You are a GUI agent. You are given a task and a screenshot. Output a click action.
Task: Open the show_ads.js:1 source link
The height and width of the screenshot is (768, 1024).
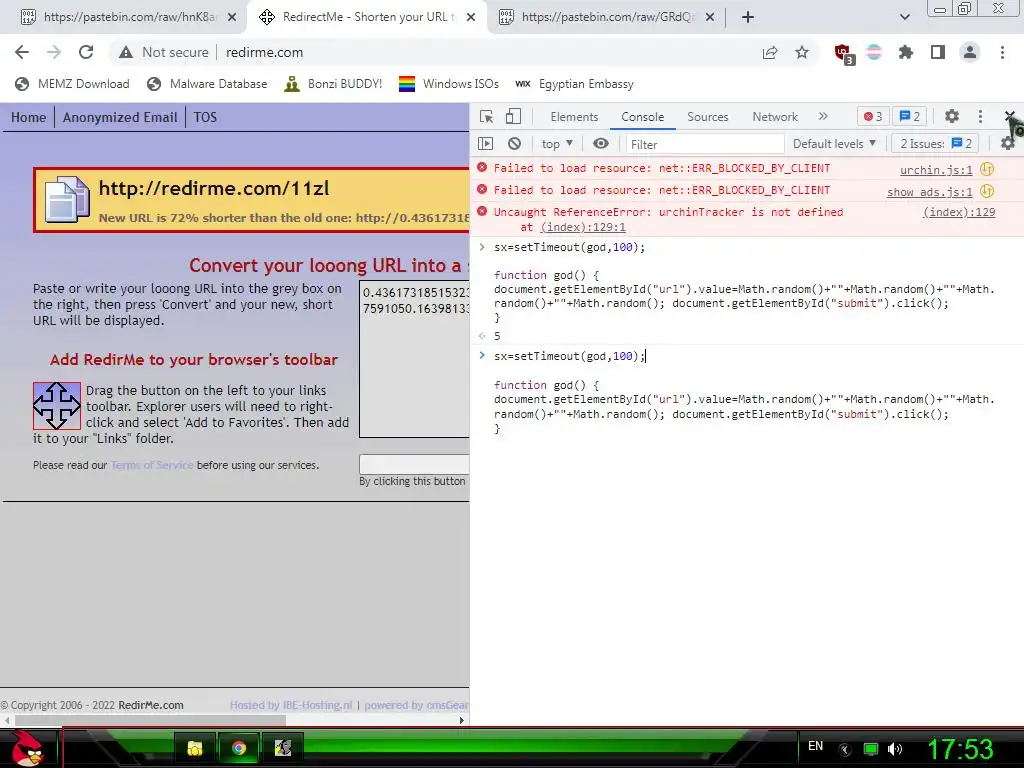tap(929, 192)
